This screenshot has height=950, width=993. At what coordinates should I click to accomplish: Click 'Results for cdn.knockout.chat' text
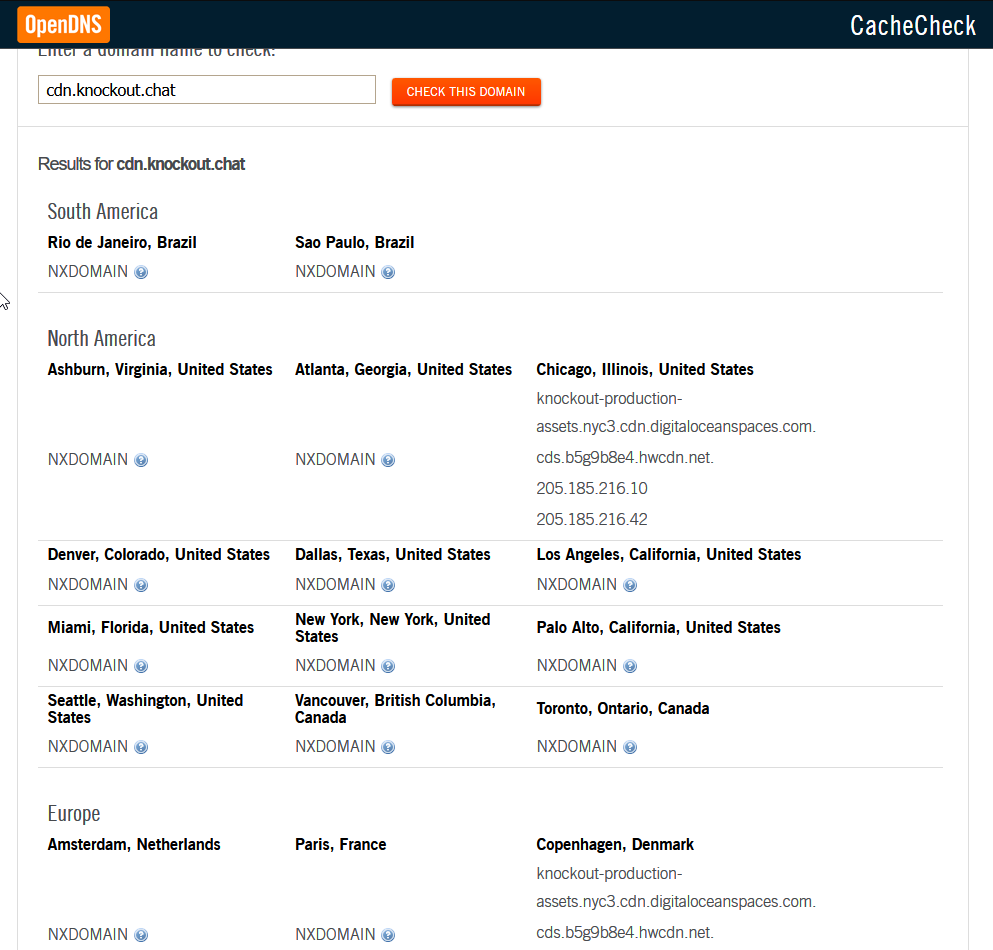pyautogui.click(x=141, y=164)
